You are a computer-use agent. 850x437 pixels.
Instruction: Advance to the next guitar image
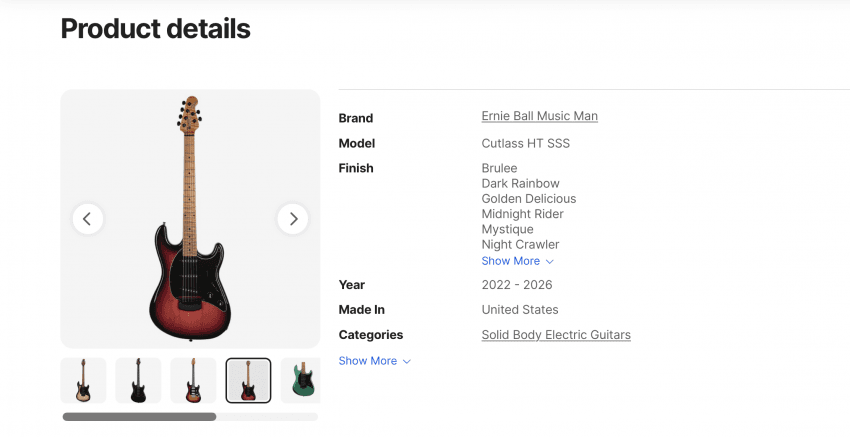(292, 218)
